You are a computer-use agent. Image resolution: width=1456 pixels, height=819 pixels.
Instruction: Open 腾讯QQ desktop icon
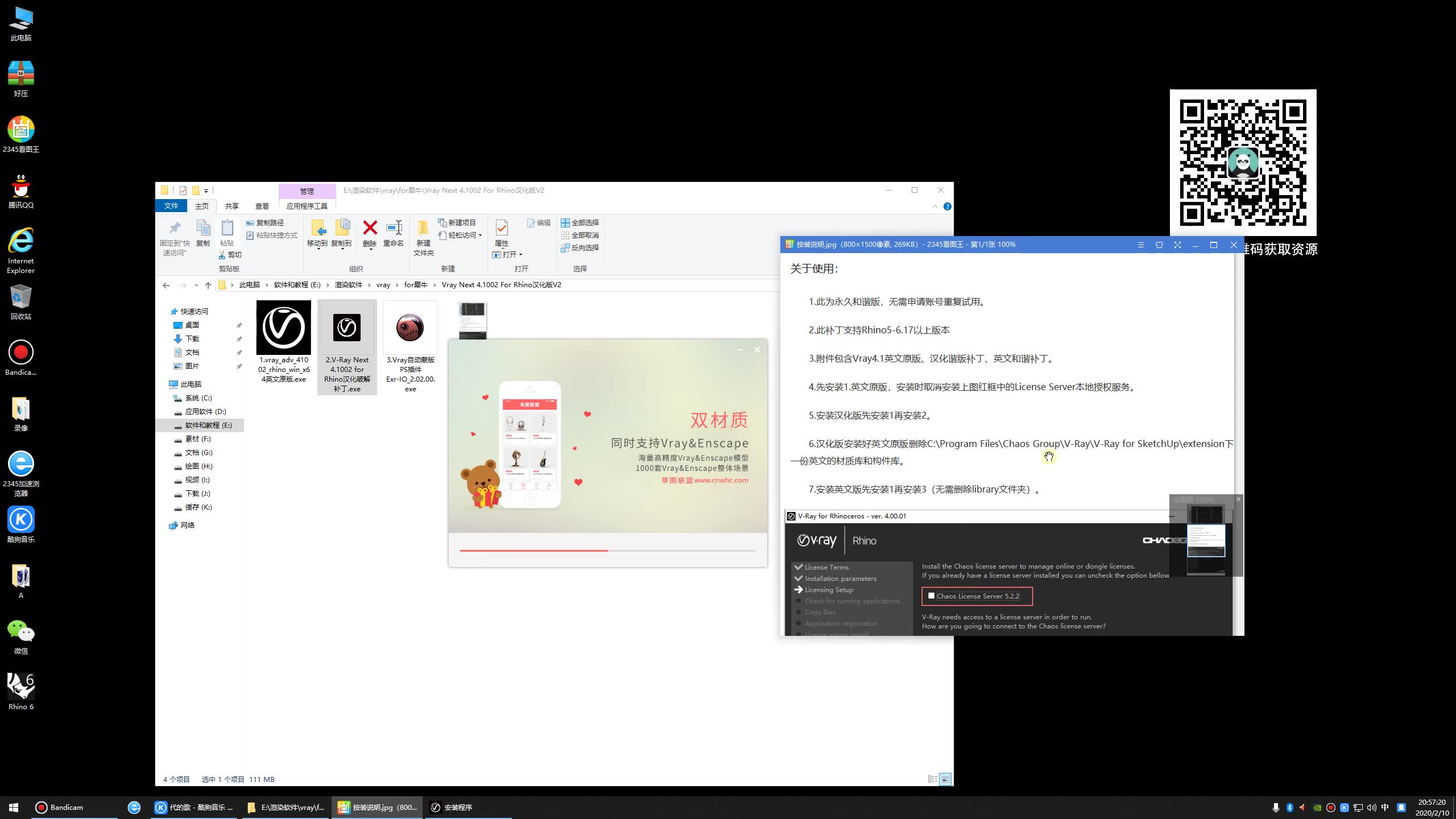(21, 191)
